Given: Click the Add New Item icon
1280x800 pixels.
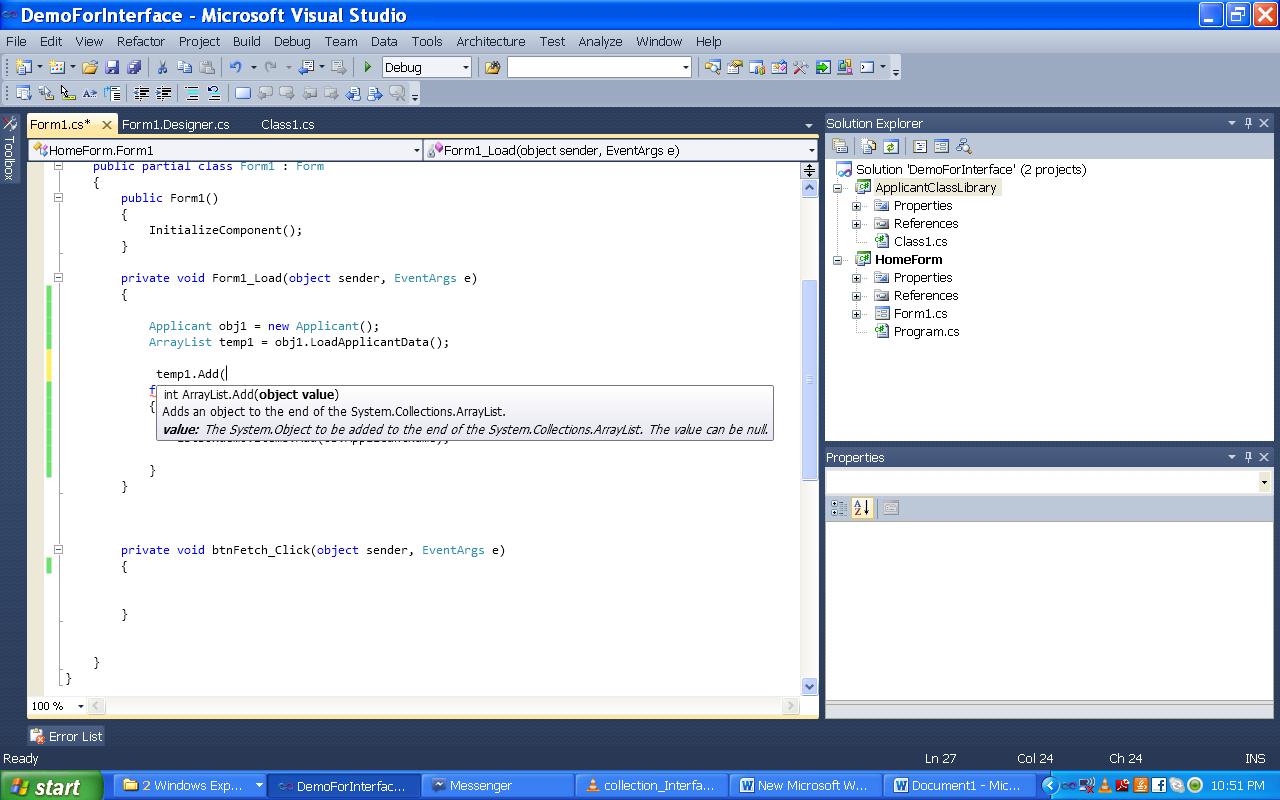Looking at the screenshot, I should (x=56, y=67).
